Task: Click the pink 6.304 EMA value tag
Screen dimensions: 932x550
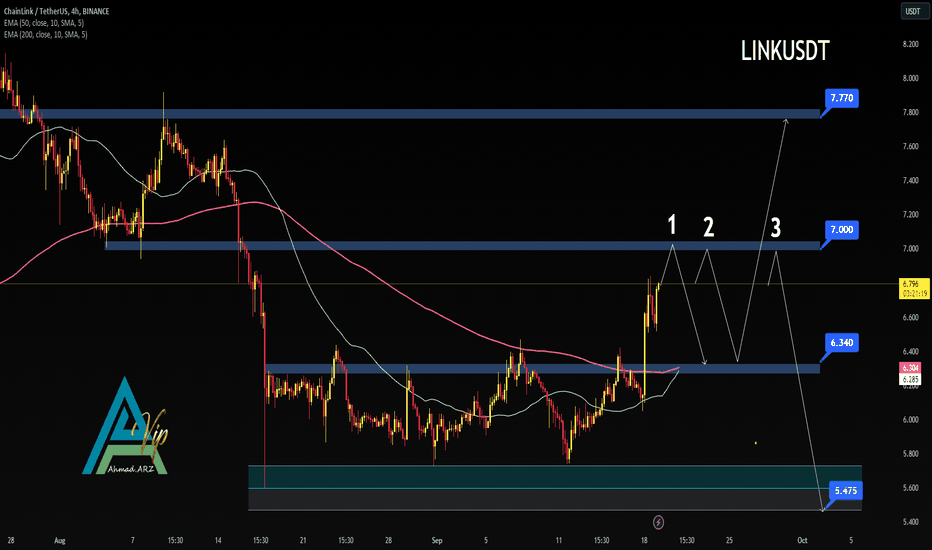Action: 911,368
